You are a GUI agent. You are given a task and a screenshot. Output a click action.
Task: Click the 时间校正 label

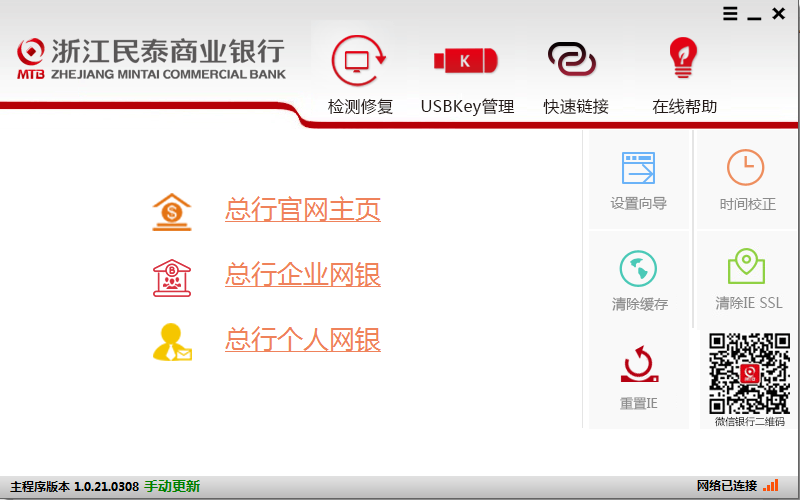point(747,204)
